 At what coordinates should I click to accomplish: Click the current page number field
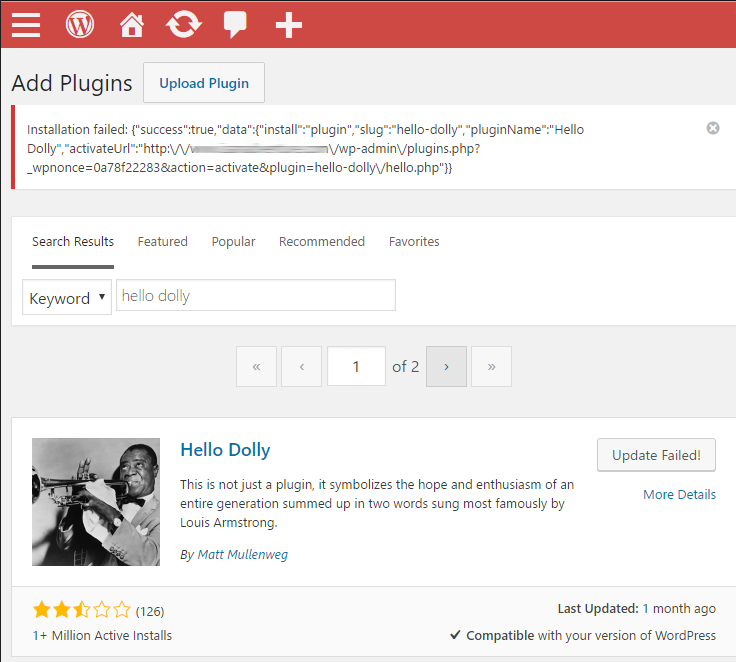pos(356,366)
